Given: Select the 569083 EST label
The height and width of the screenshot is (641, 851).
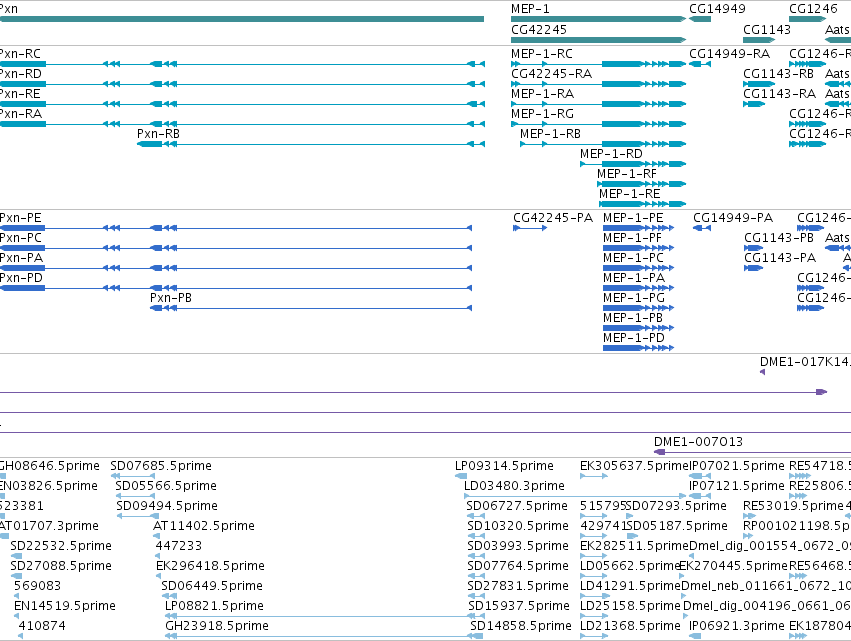Looking at the screenshot, I should pos(37,586).
